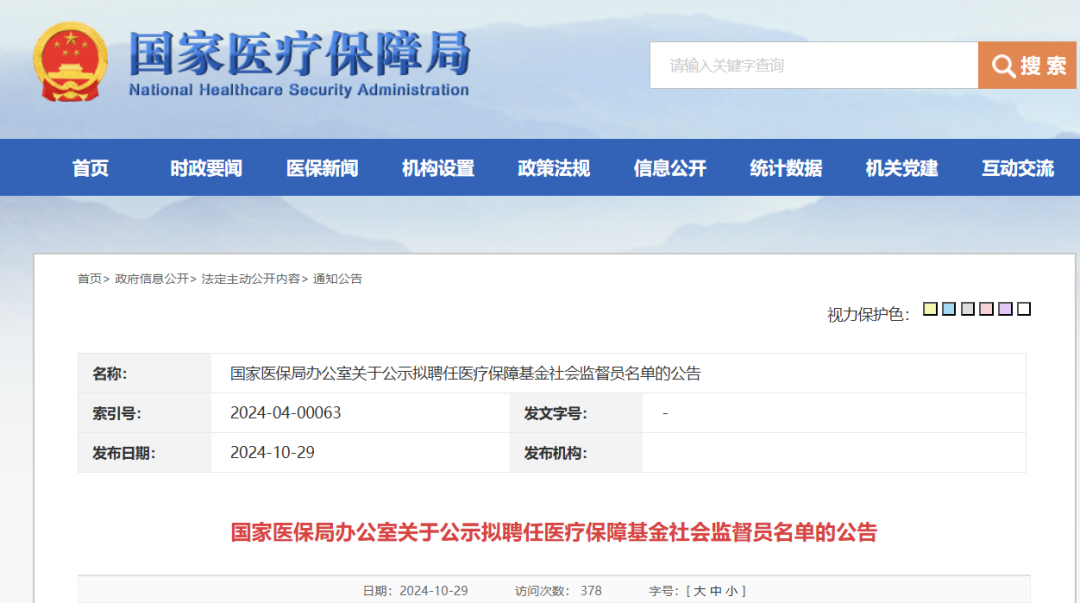Select the white eye-protection color swatch

(1024, 309)
